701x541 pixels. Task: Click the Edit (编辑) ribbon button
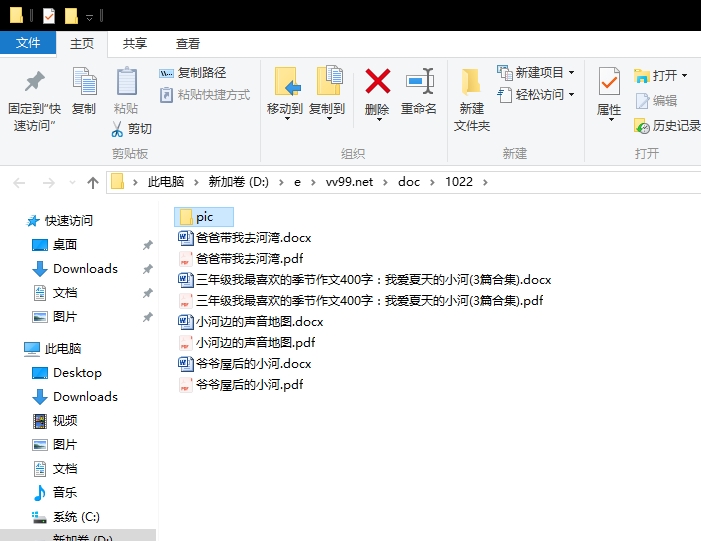[656, 101]
